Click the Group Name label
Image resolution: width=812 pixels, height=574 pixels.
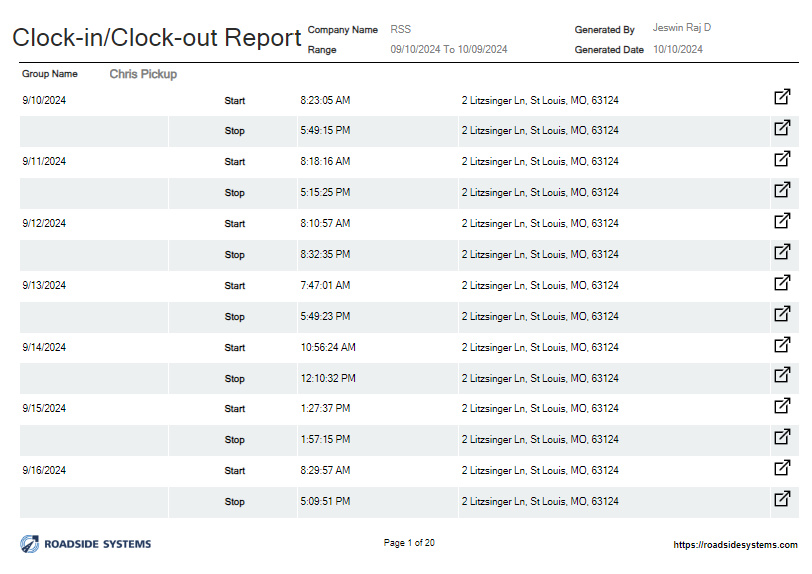click(50, 74)
